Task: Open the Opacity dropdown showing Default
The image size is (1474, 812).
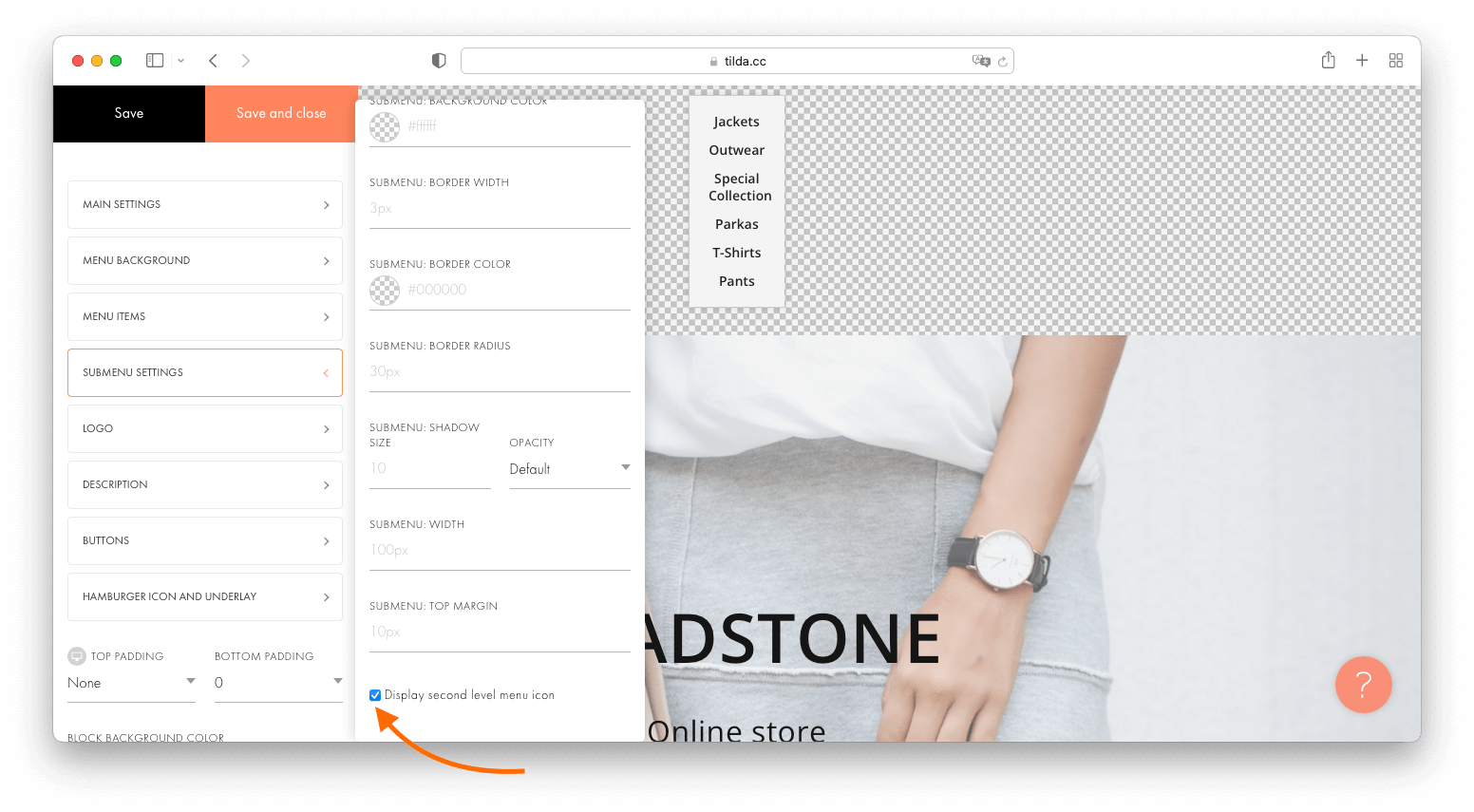Action: click(x=568, y=467)
